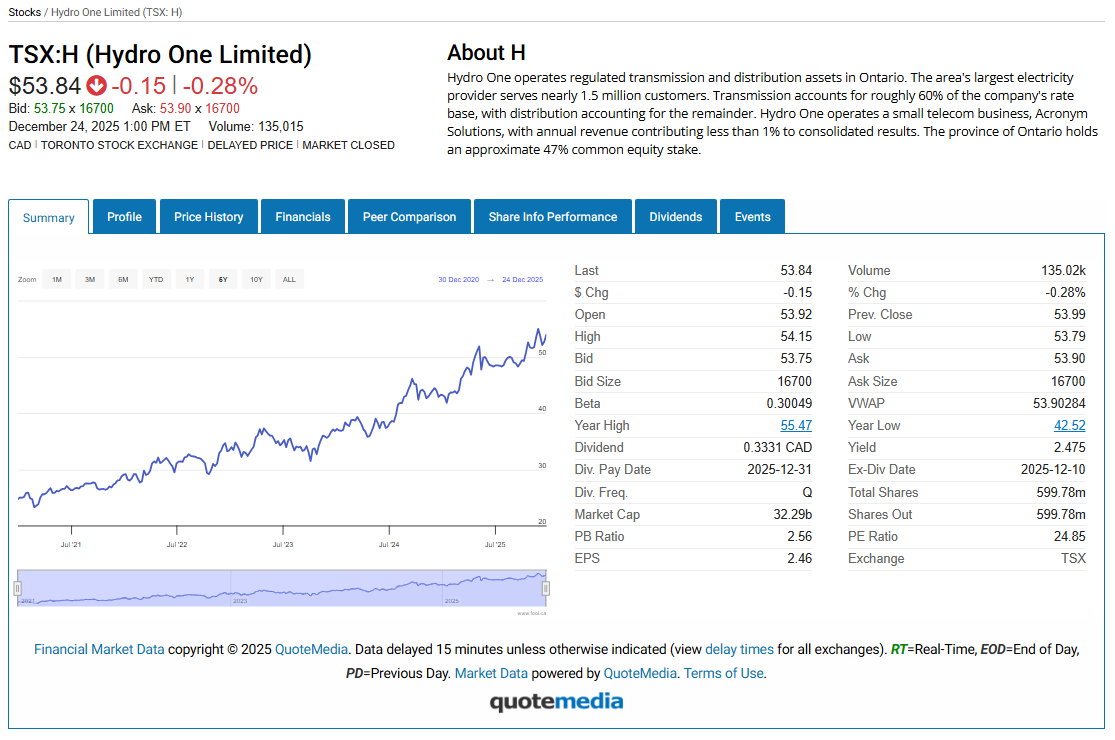Click the red down-arrow price change icon
This screenshot has height=740, width=1115.
click(96, 86)
